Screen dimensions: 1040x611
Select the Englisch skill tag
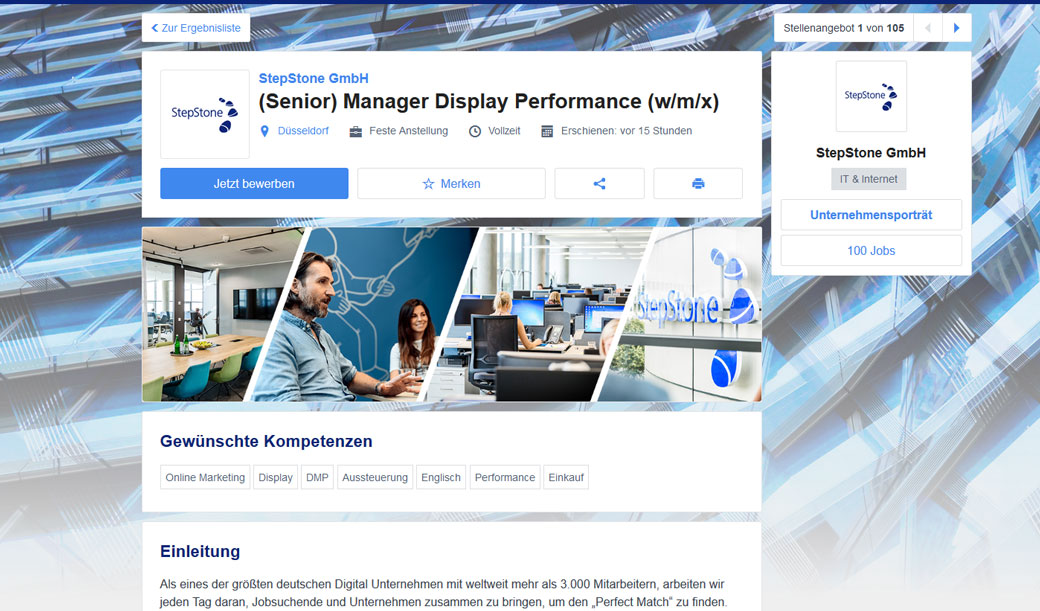click(x=441, y=478)
